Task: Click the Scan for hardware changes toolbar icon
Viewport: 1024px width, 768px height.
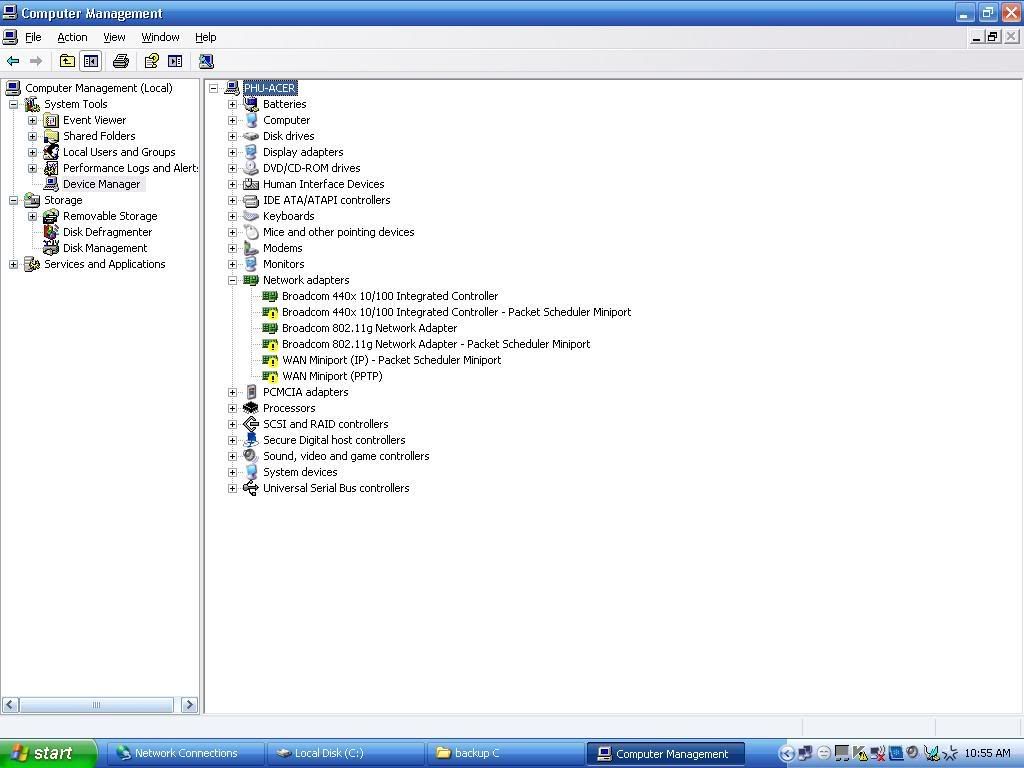Action: pyautogui.click(x=206, y=61)
